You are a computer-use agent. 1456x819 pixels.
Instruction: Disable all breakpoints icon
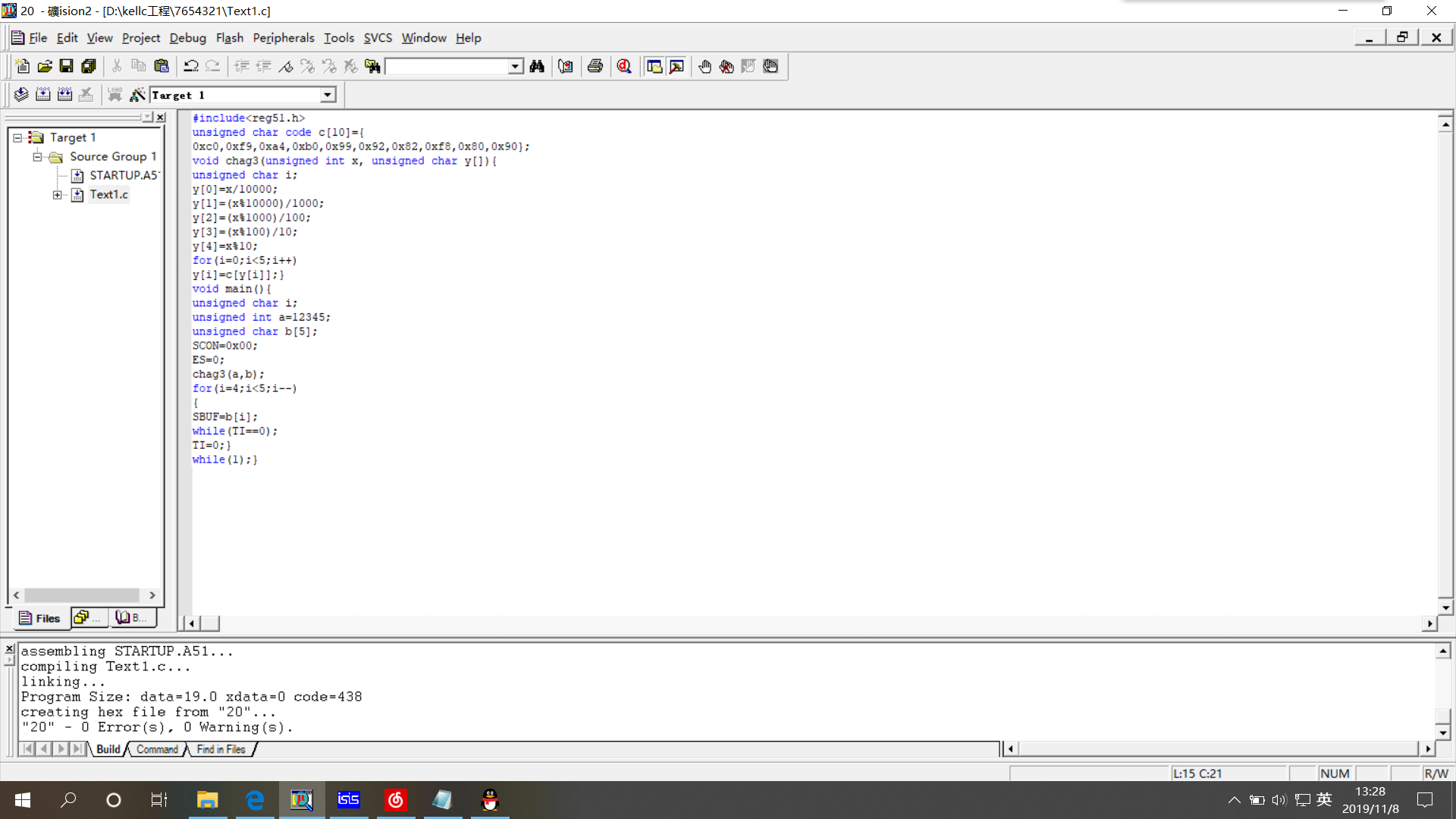(770, 67)
